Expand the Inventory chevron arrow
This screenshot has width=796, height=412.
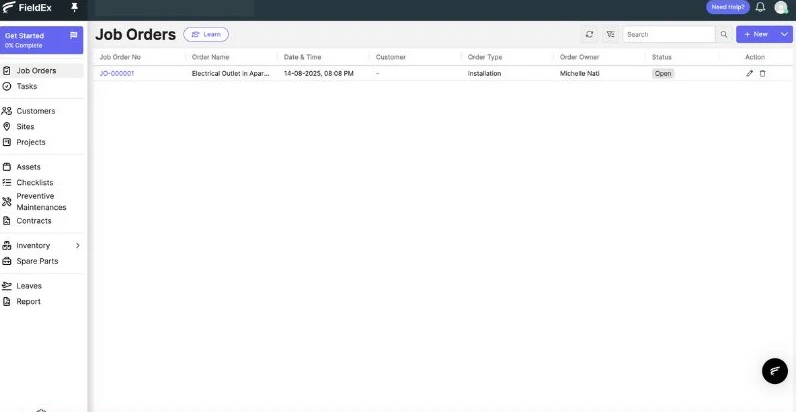click(x=78, y=246)
